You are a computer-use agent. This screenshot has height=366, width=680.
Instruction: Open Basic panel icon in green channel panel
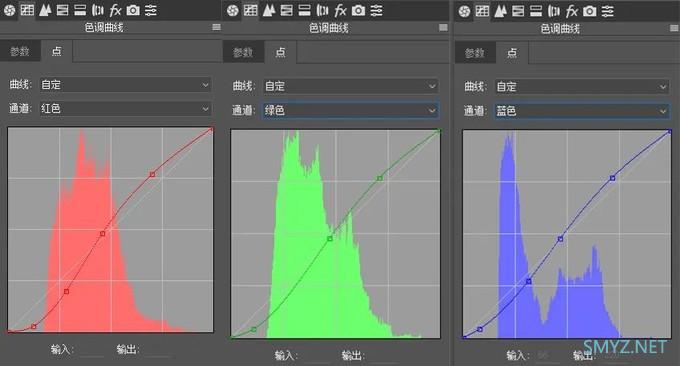tap(233, 10)
